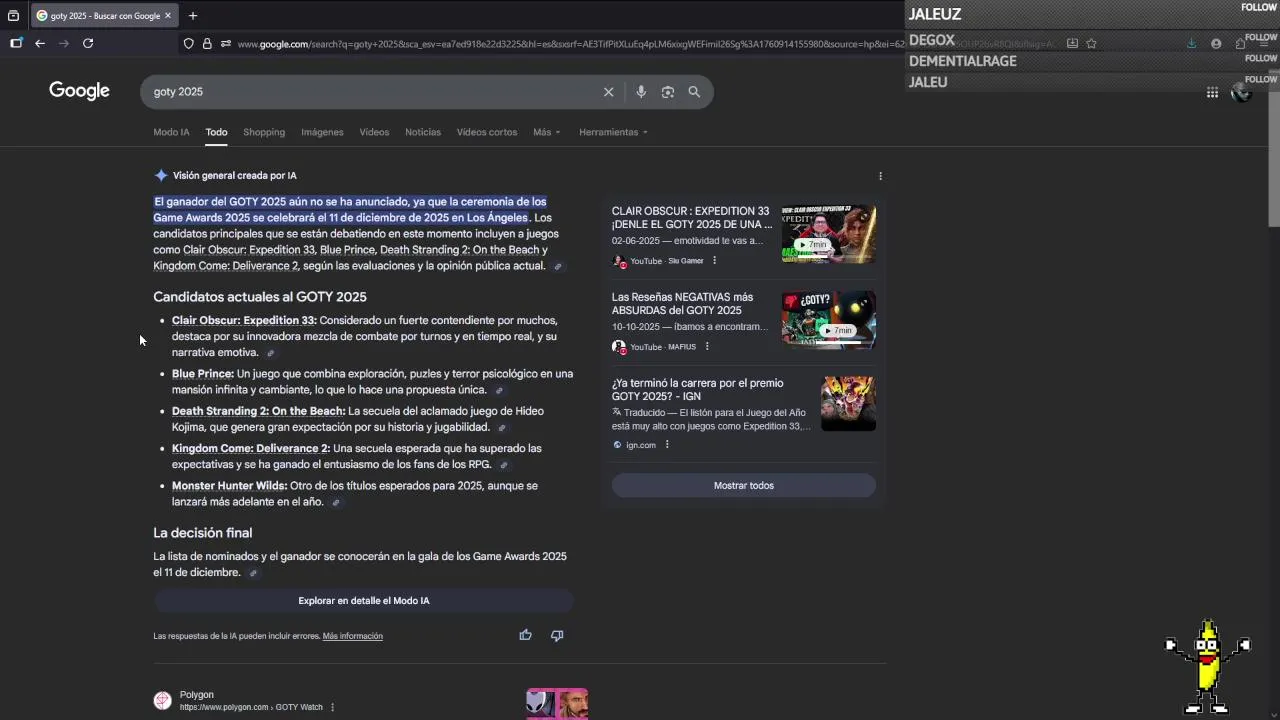Open Blue Prince bullet link
Screen dimensions: 1280x720
pos(203,374)
